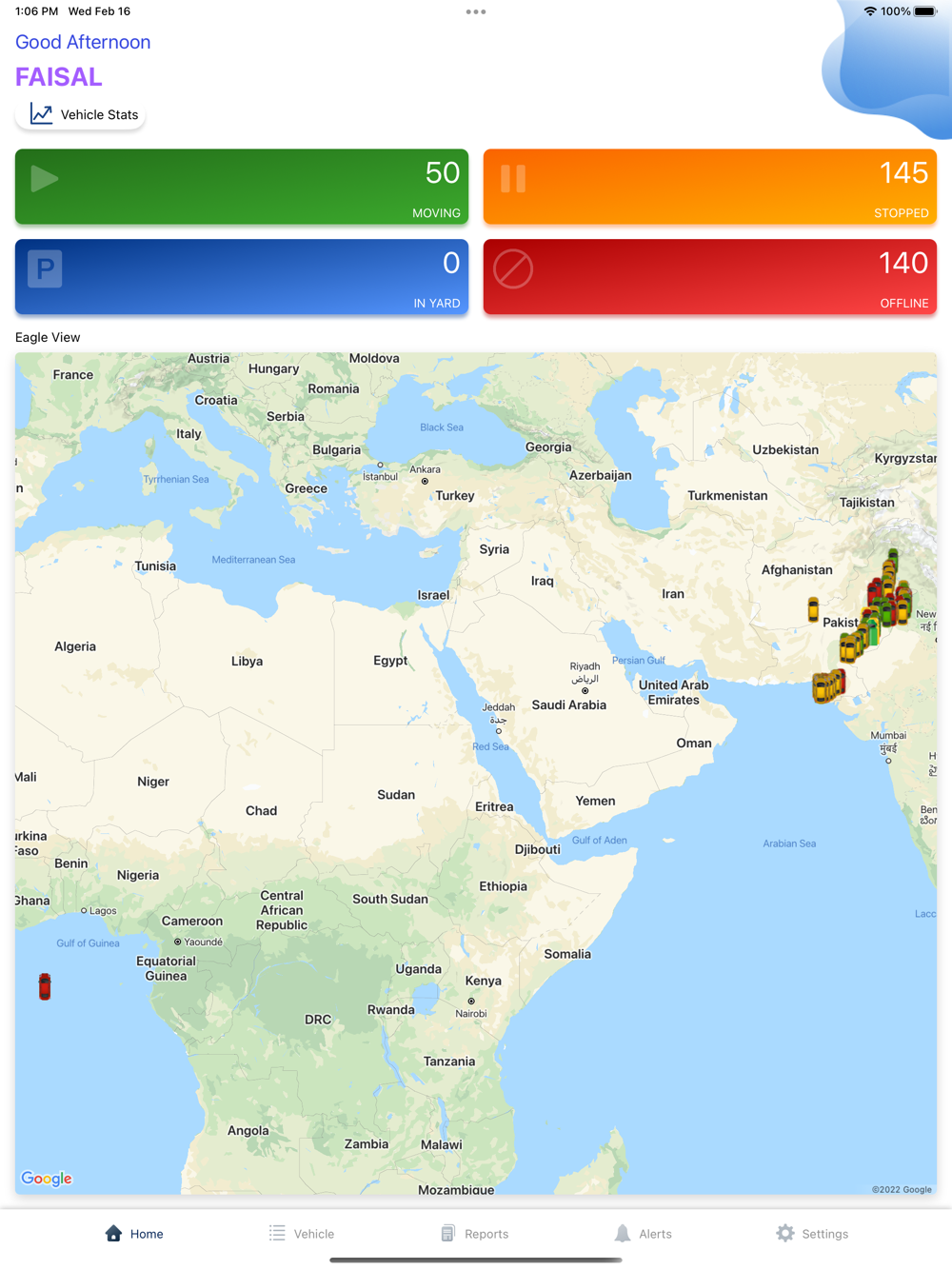Tap the Kenya label on the map
The height and width of the screenshot is (1270, 952).
click(483, 981)
